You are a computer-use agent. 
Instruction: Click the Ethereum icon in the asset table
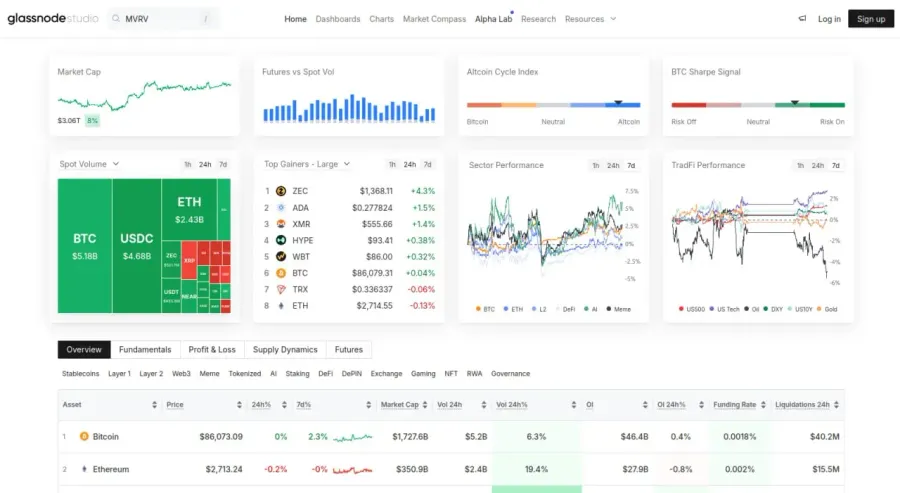pos(84,469)
